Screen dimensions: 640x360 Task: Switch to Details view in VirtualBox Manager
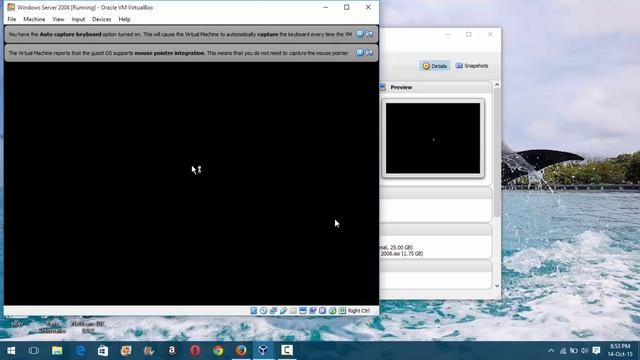coord(435,66)
